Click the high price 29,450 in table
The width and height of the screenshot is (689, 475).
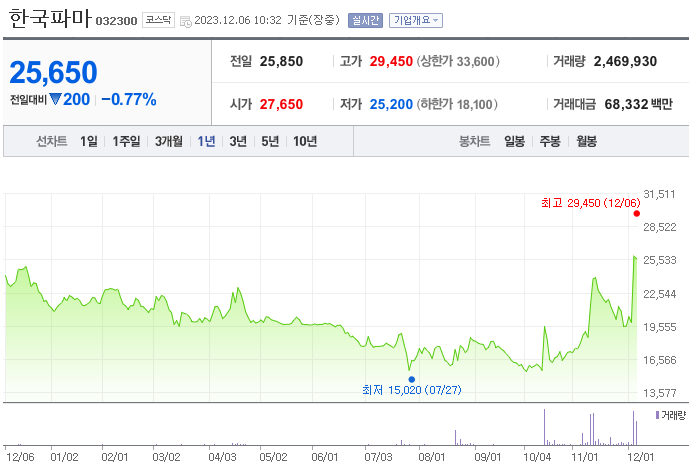coord(391,62)
